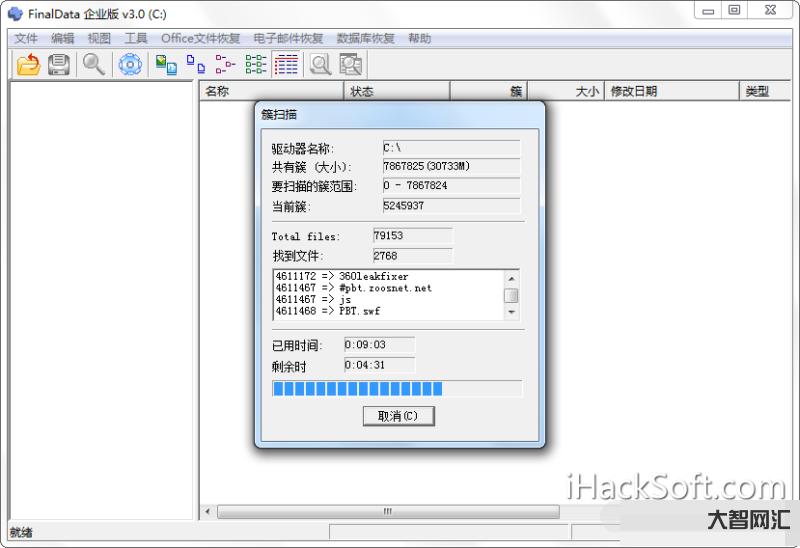The height and width of the screenshot is (548, 800).
Task: Open the Office文件恢复 menu
Action: [x=201, y=39]
